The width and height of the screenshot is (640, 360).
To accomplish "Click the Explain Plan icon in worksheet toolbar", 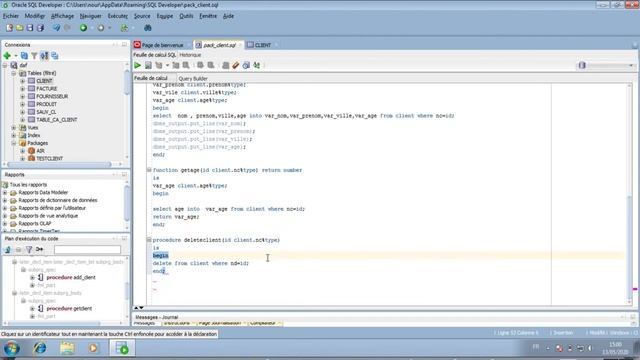I will (x=158, y=65).
